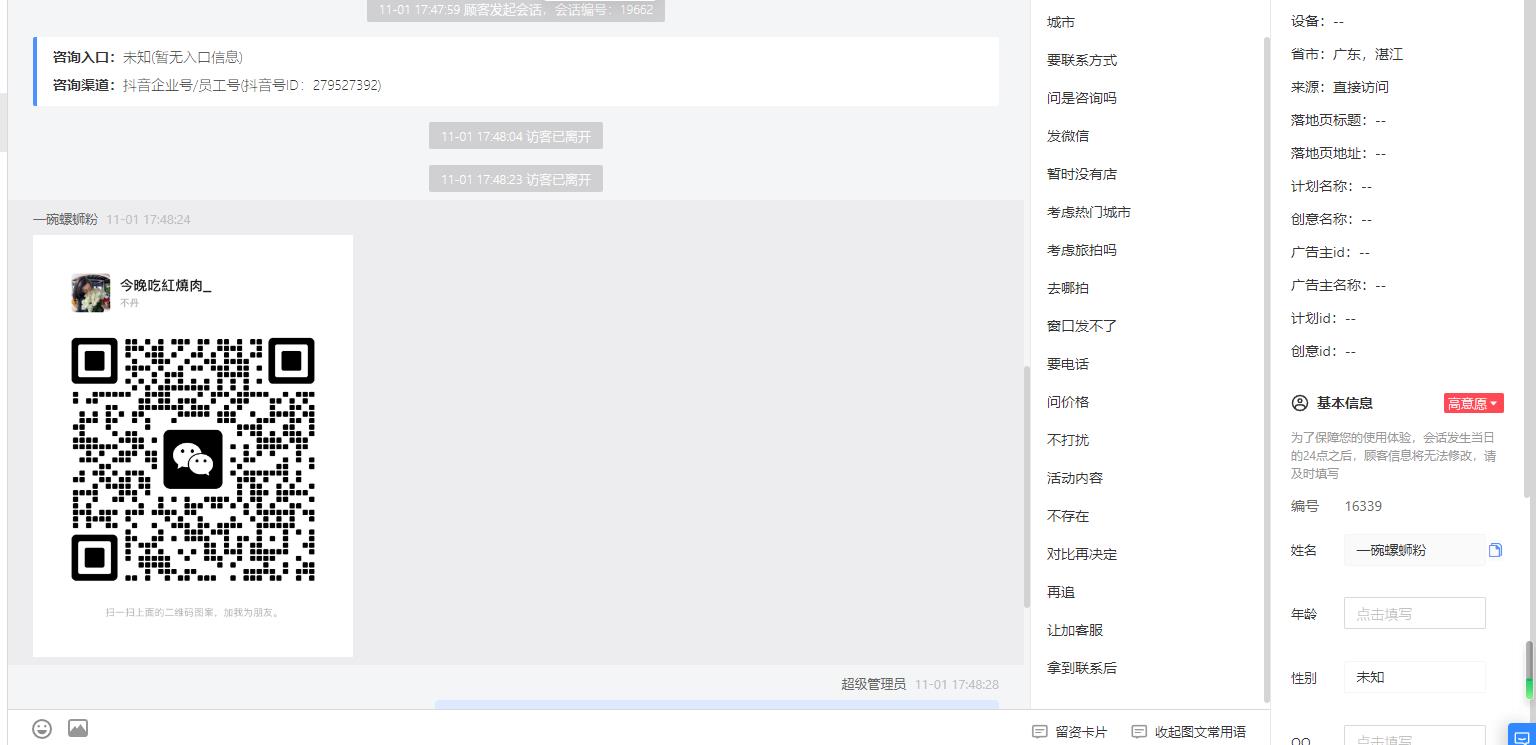
Task: Select quick phrase 再追
Action: (1061, 592)
